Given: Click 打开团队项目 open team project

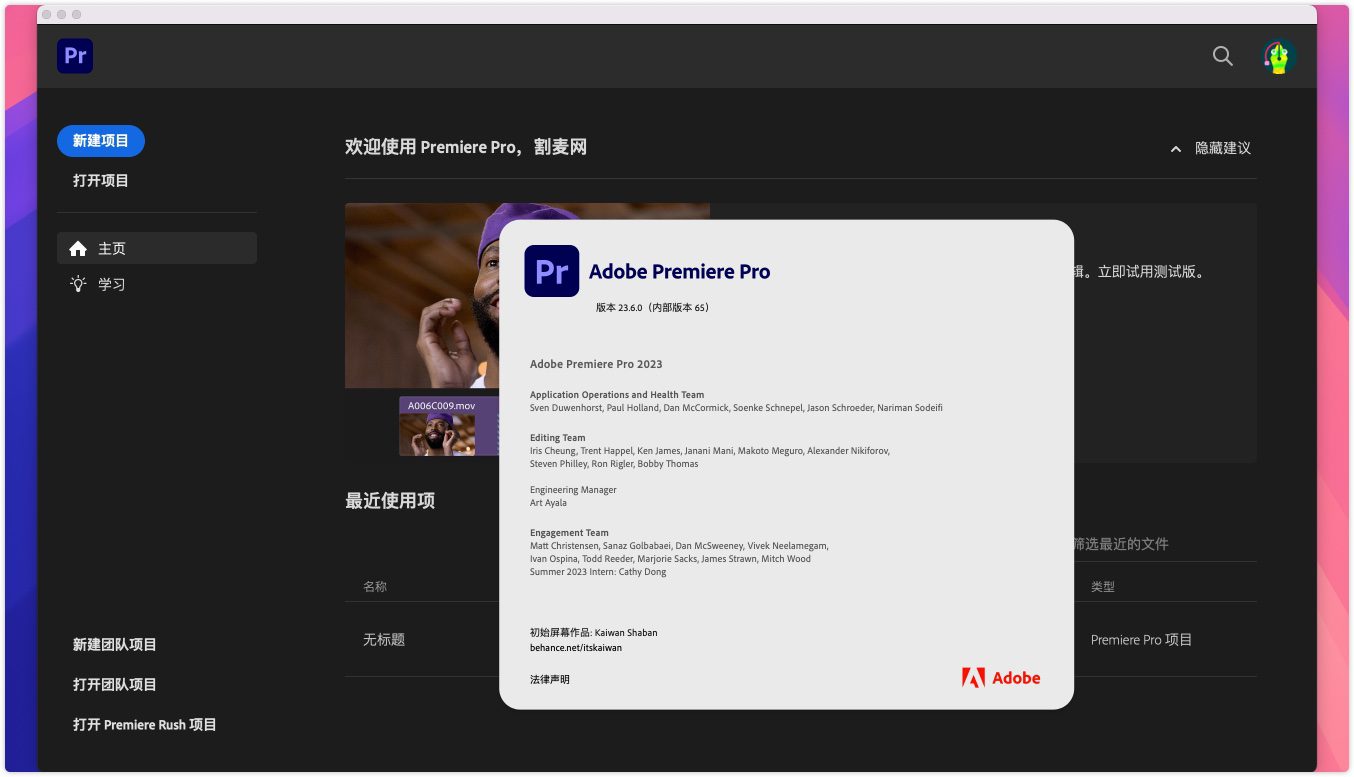Looking at the screenshot, I should coord(115,685).
